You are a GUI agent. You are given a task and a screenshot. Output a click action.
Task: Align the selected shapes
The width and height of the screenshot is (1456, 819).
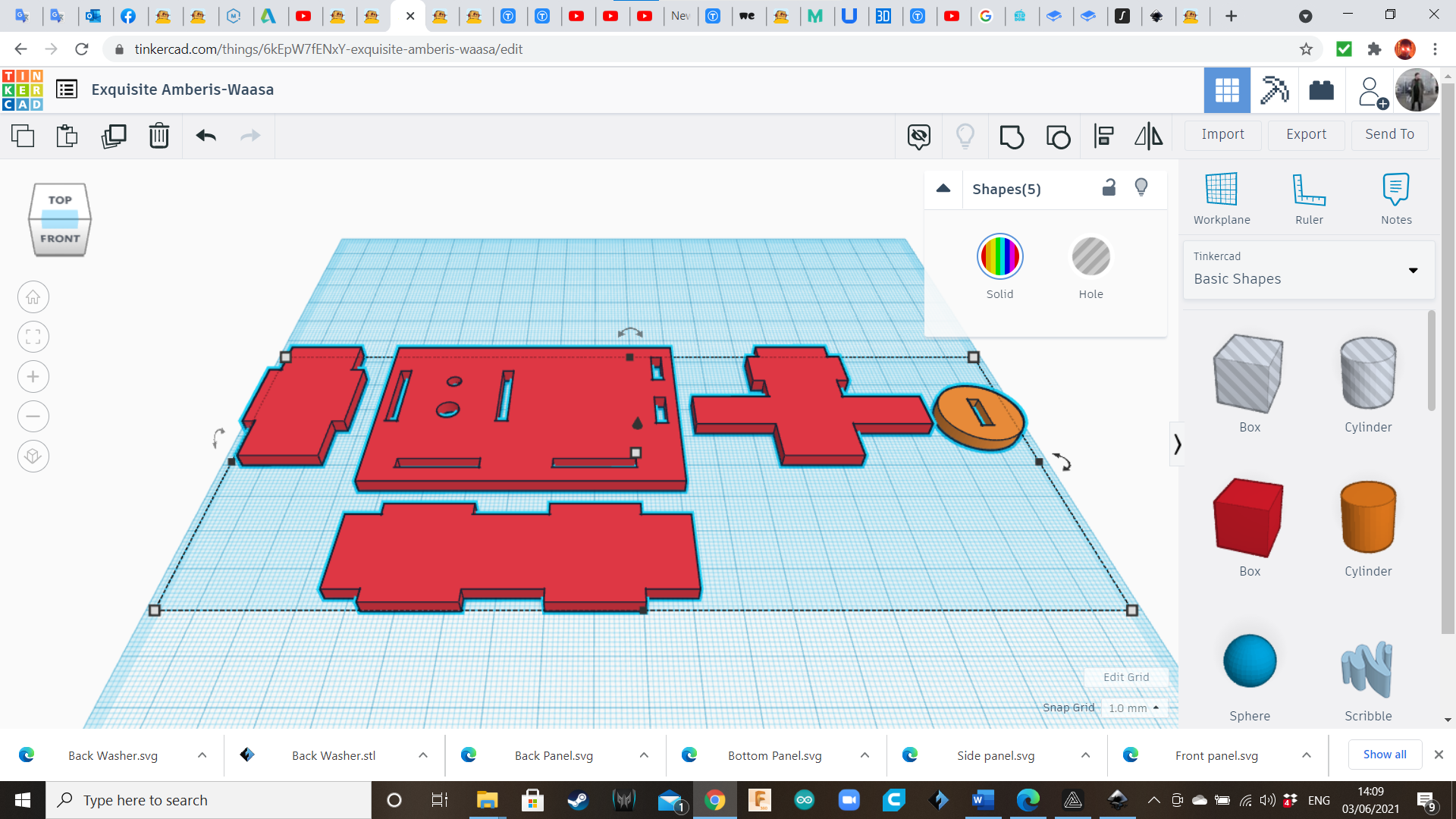click(x=1103, y=136)
